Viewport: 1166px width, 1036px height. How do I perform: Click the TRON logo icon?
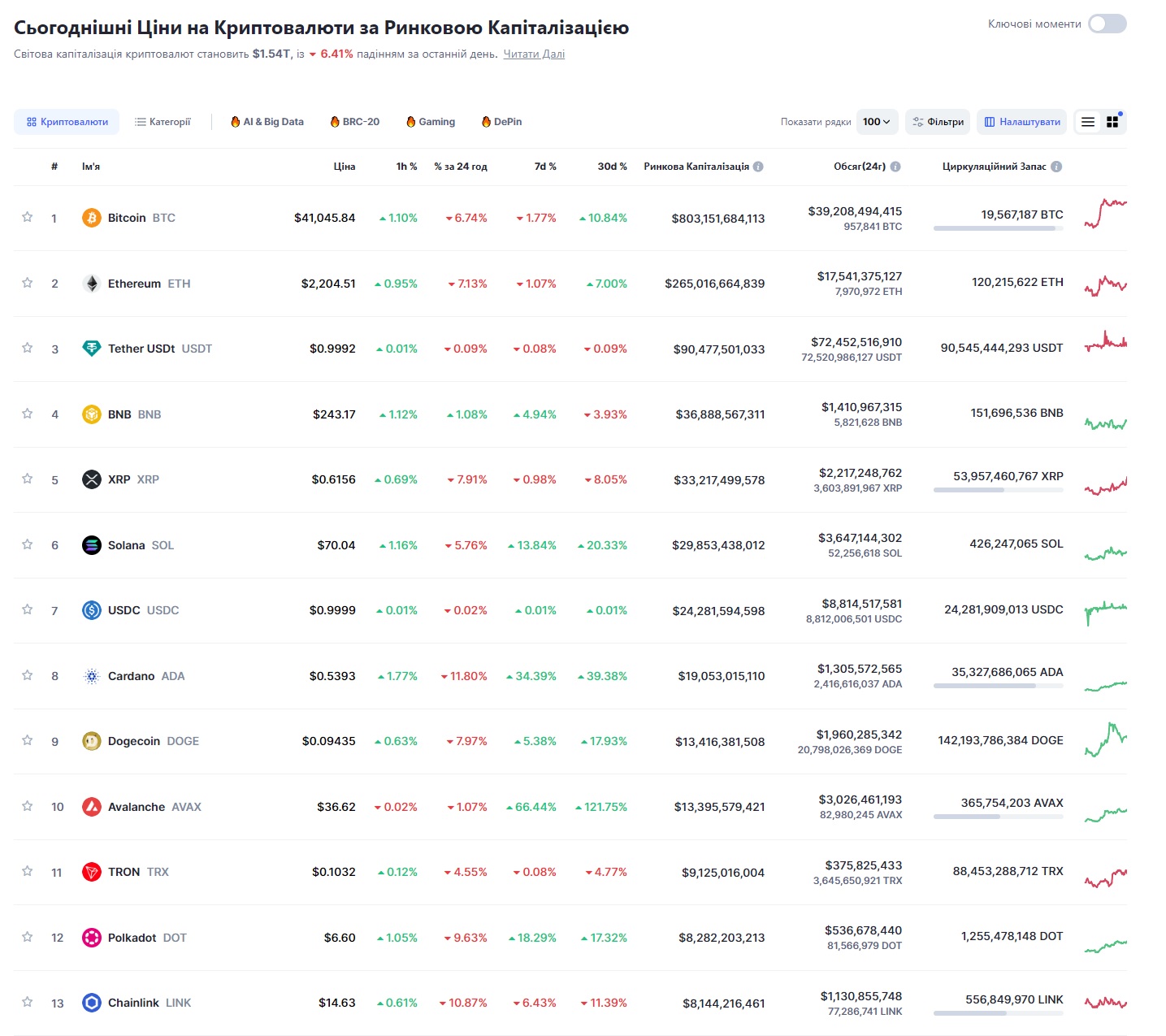(x=92, y=872)
